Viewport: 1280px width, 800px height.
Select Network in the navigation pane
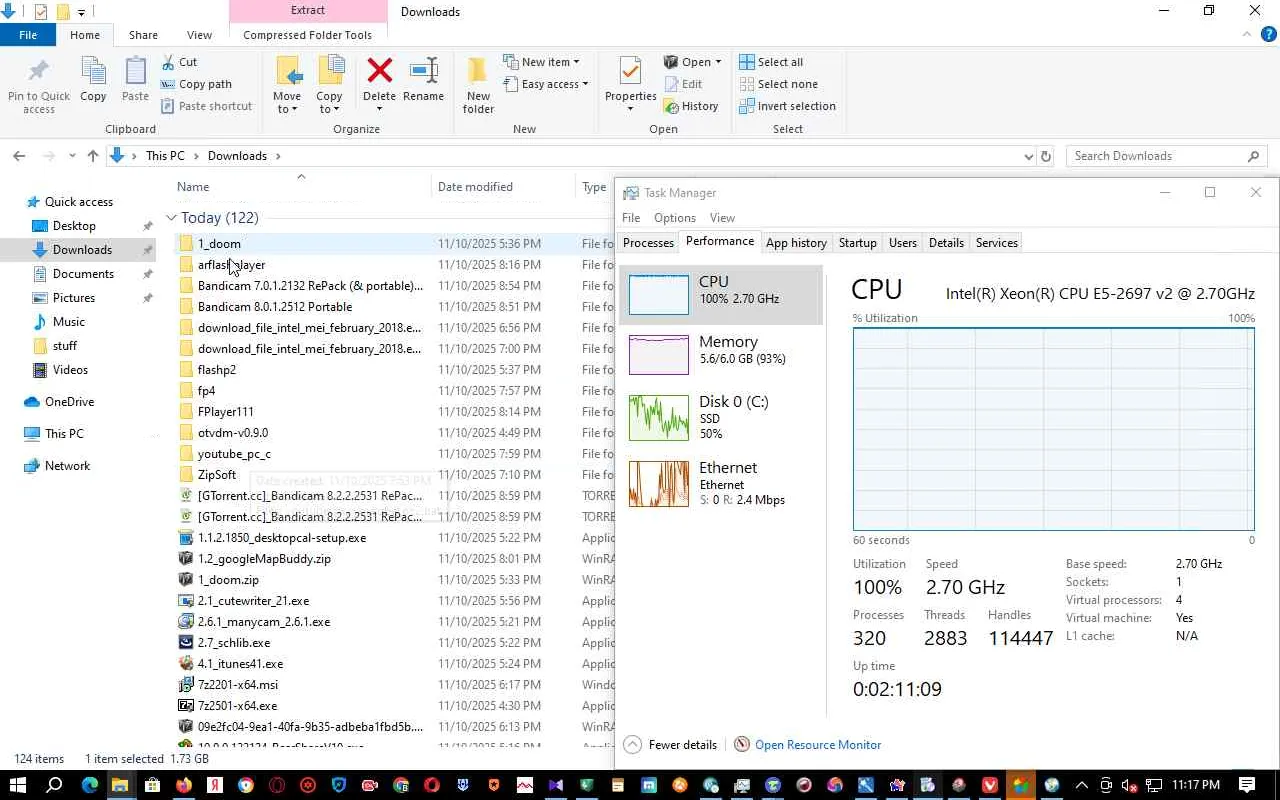(x=67, y=466)
